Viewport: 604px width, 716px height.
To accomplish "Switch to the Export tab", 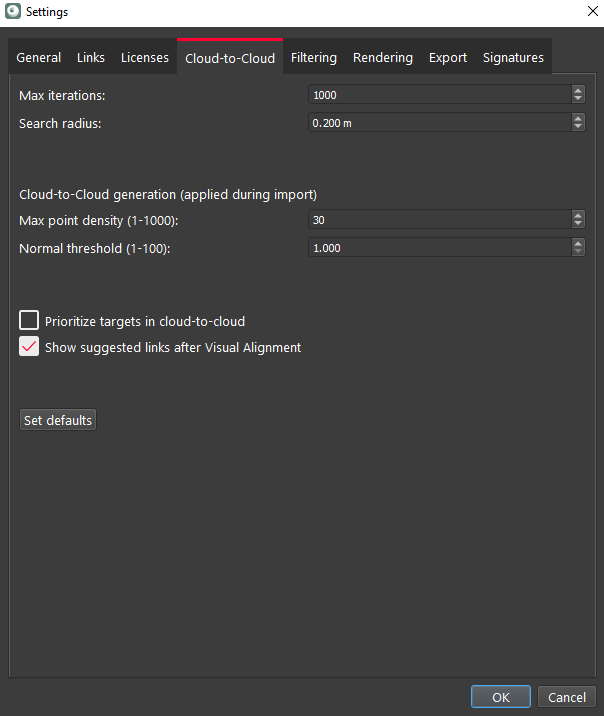I will (448, 58).
